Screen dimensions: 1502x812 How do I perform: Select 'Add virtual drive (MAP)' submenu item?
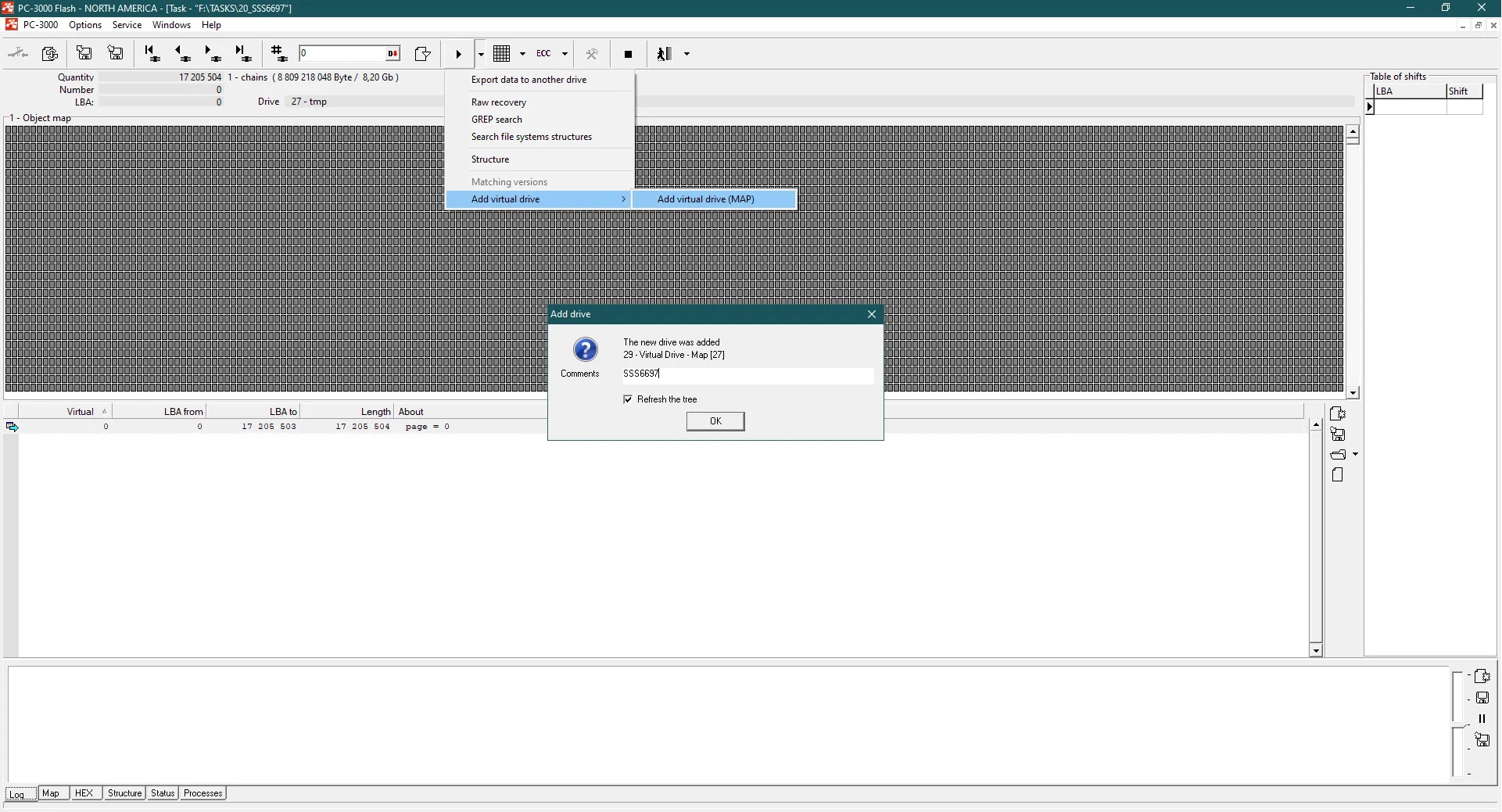tap(705, 199)
